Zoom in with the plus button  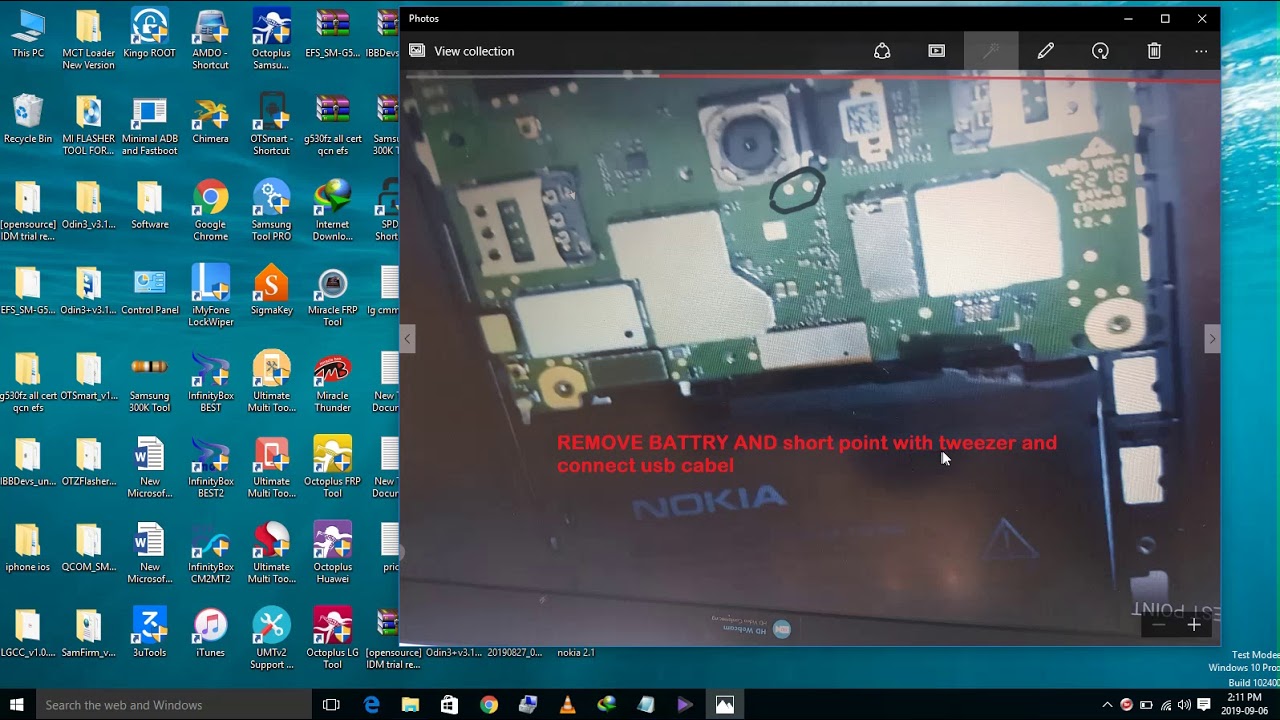click(x=1194, y=625)
